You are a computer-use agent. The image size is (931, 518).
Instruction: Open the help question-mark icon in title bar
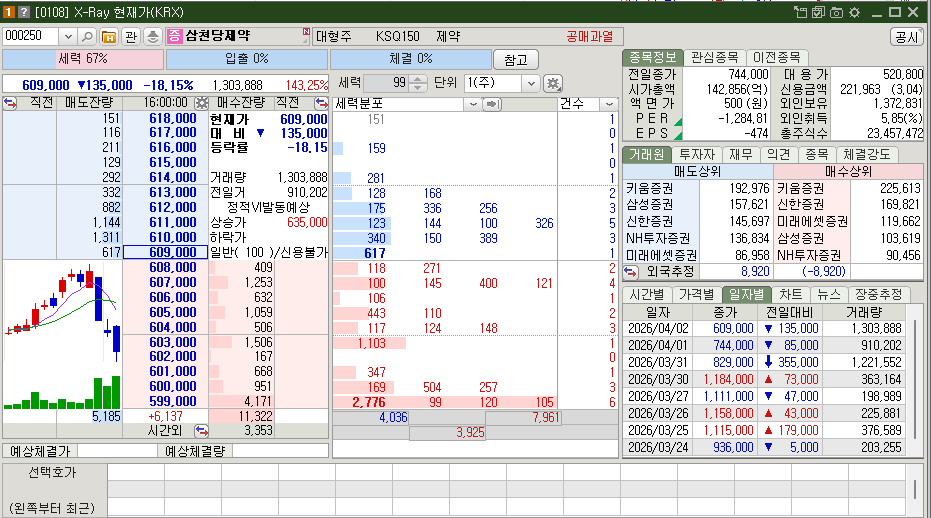pos(24,12)
